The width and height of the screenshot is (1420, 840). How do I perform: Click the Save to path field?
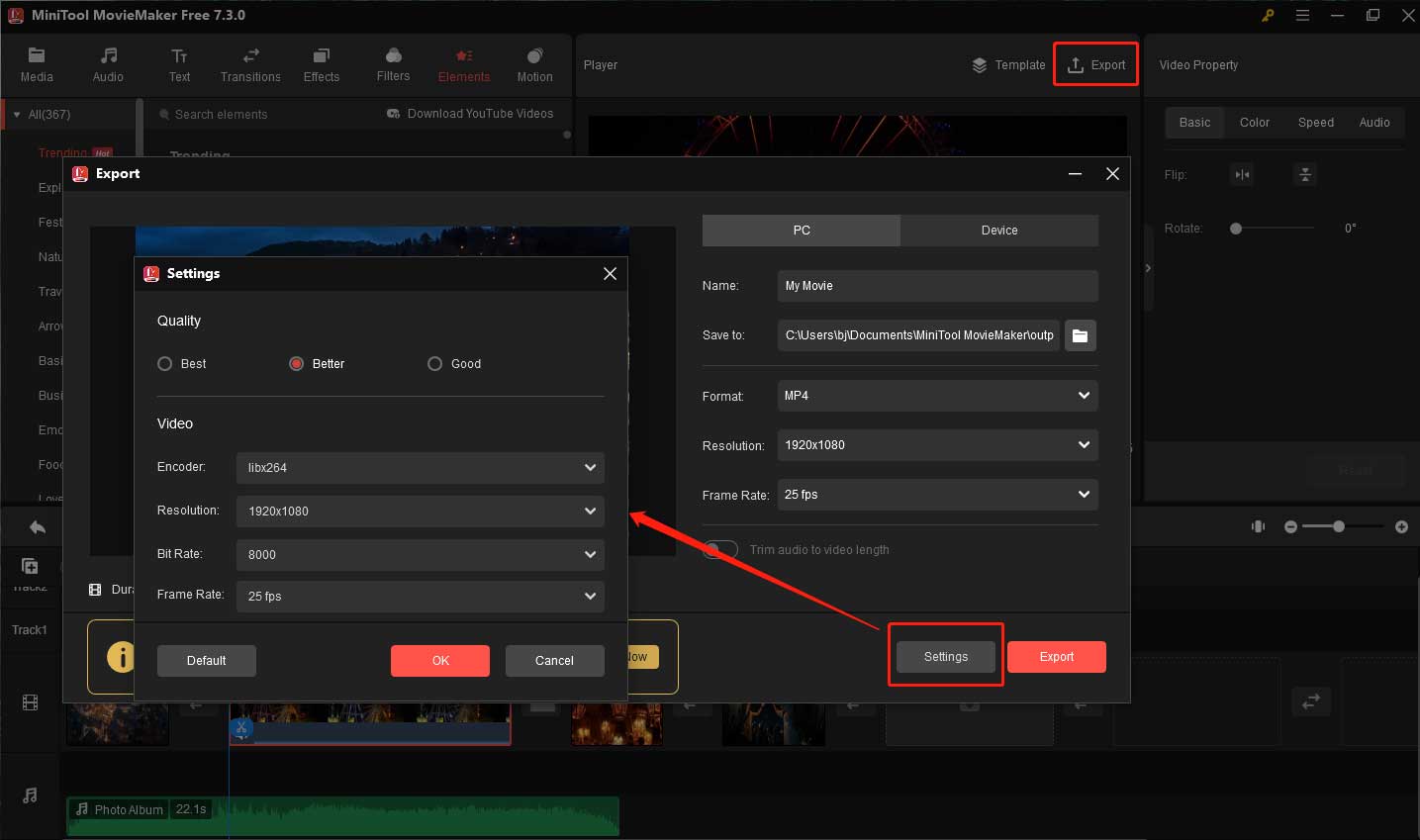click(918, 335)
